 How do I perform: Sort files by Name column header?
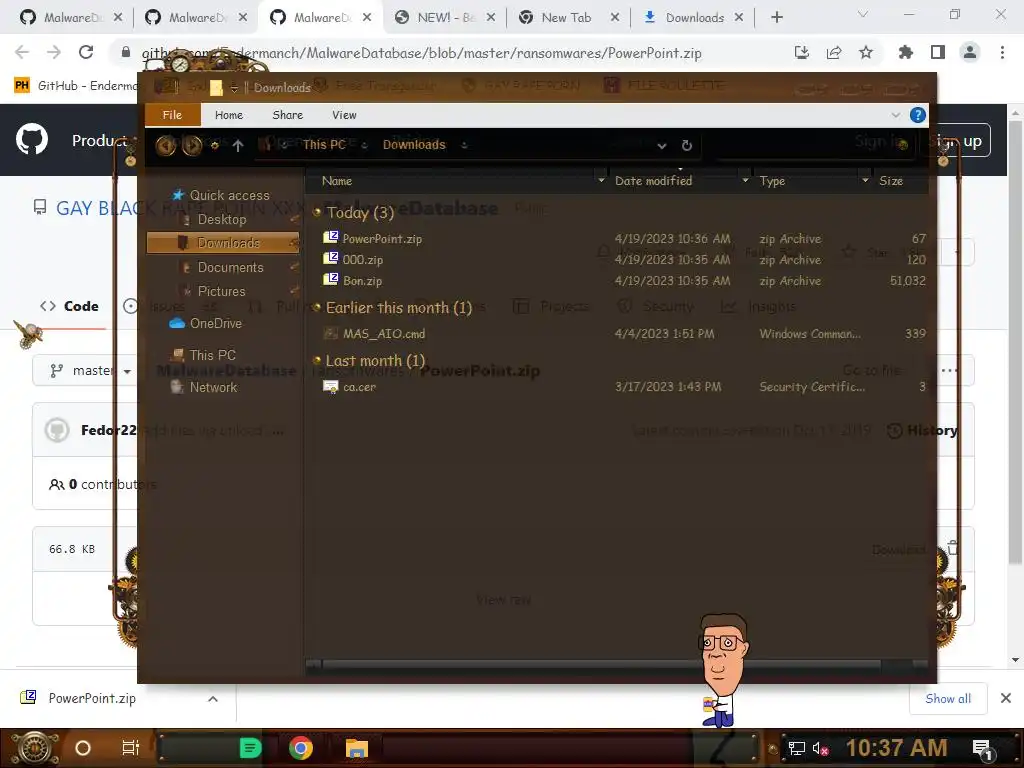point(337,181)
